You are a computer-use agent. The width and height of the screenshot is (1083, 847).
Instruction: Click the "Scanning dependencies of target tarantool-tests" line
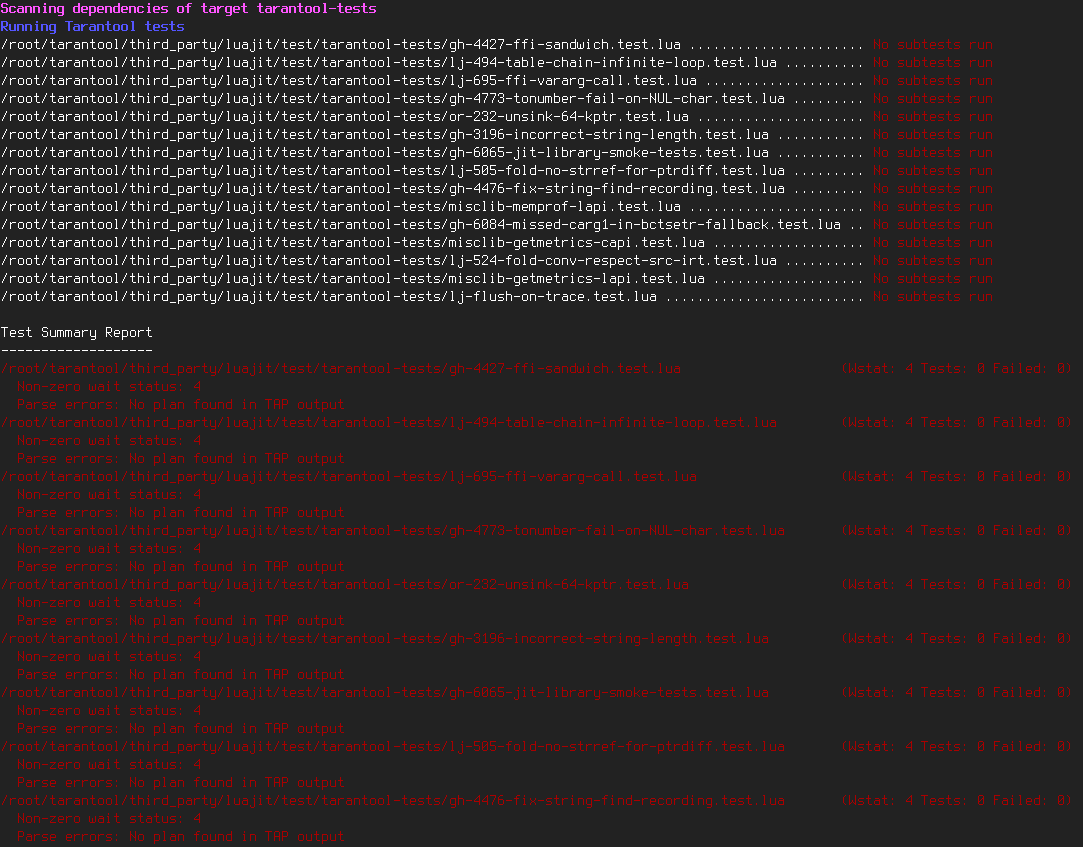pyautogui.click(x=189, y=8)
